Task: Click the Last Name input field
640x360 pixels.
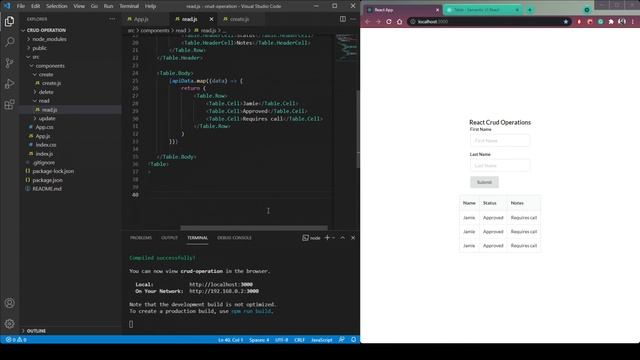Action: [500, 165]
